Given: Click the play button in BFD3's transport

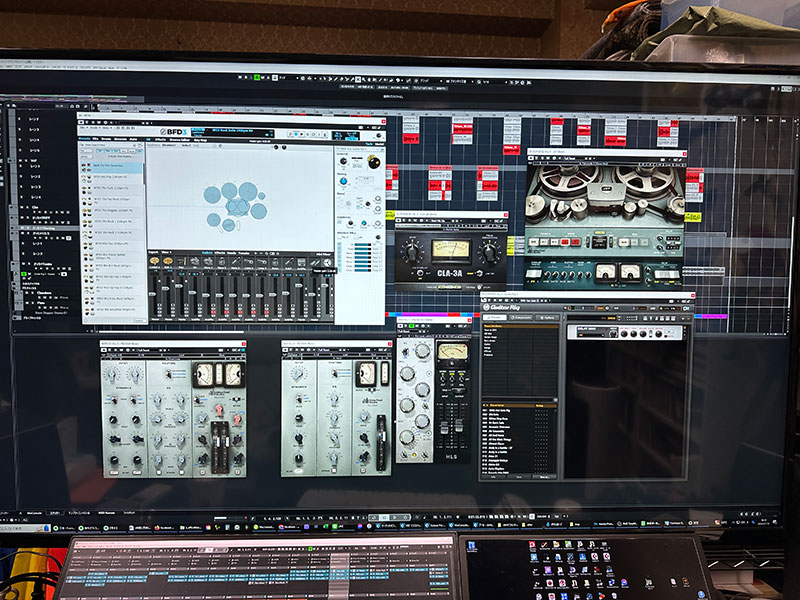Looking at the screenshot, I should tap(302, 134).
